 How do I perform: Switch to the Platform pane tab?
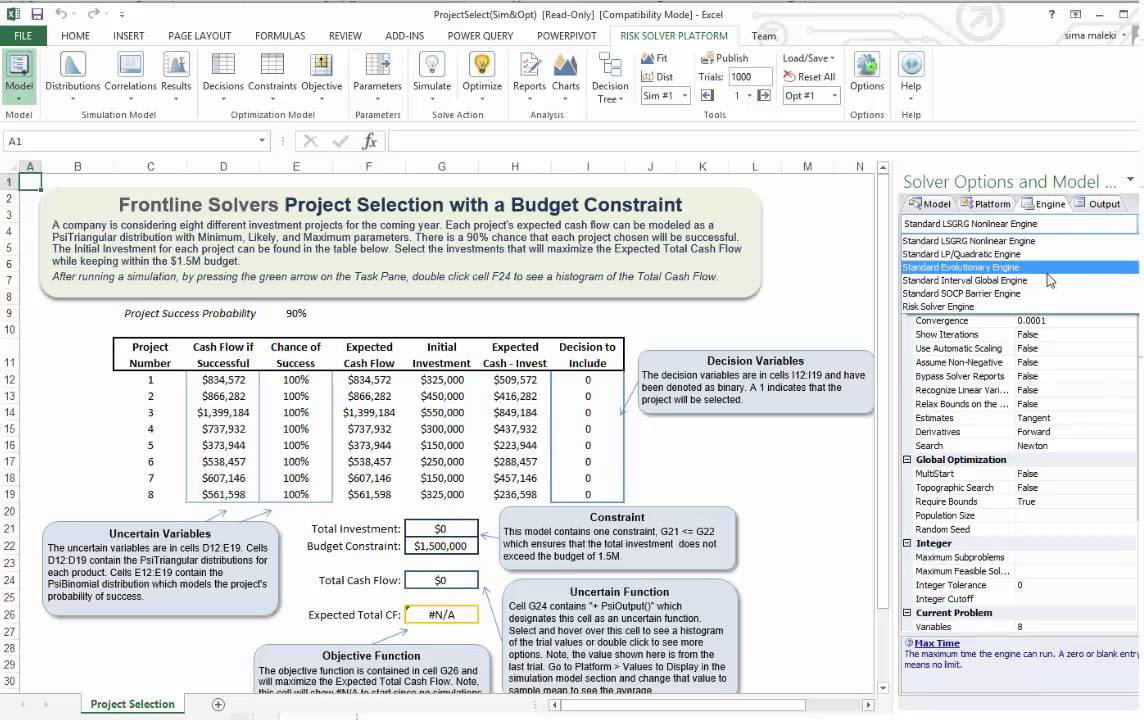[x=986, y=204]
